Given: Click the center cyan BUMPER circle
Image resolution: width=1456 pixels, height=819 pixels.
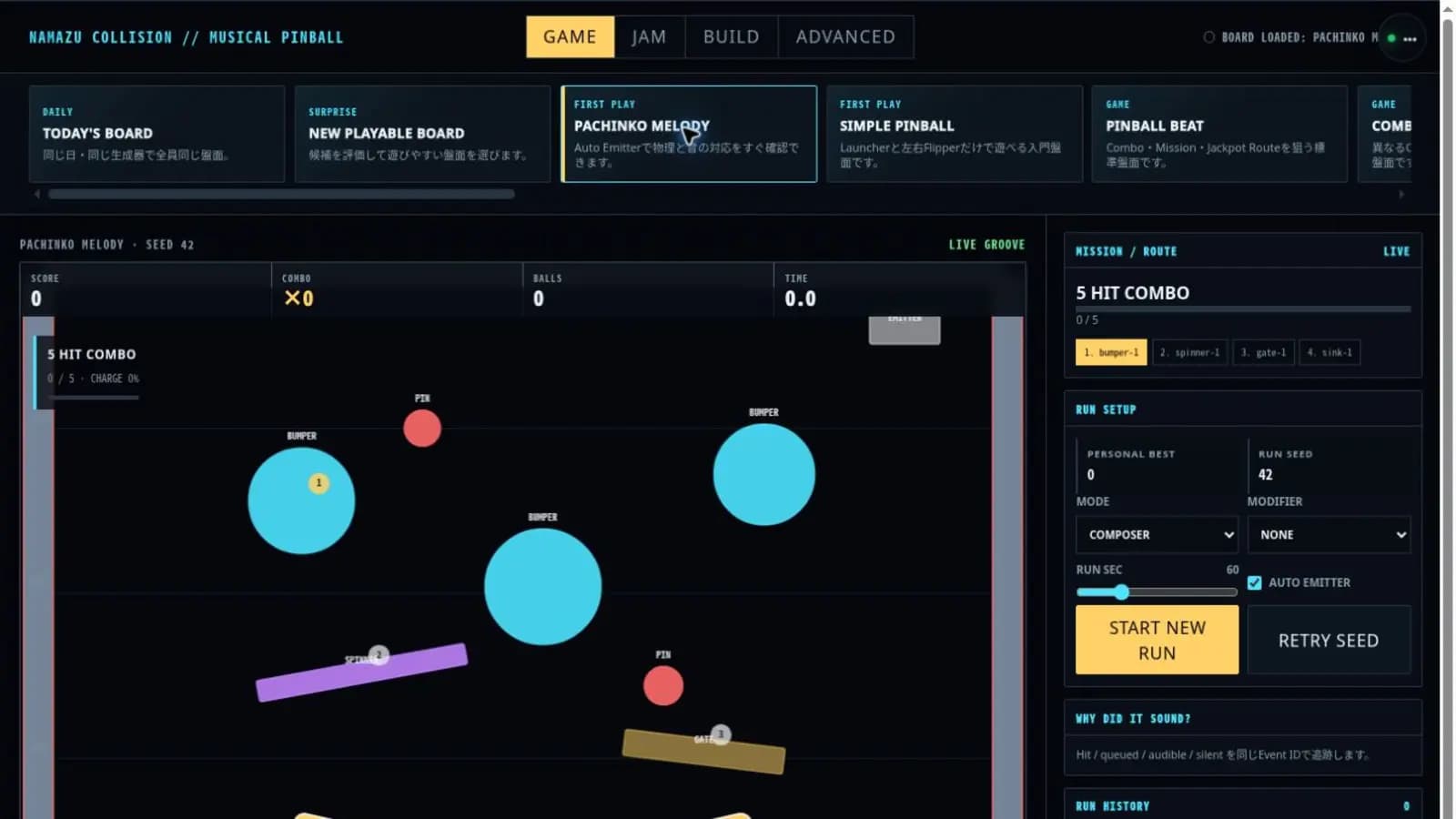Looking at the screenshot, I should tap(542, 587).
